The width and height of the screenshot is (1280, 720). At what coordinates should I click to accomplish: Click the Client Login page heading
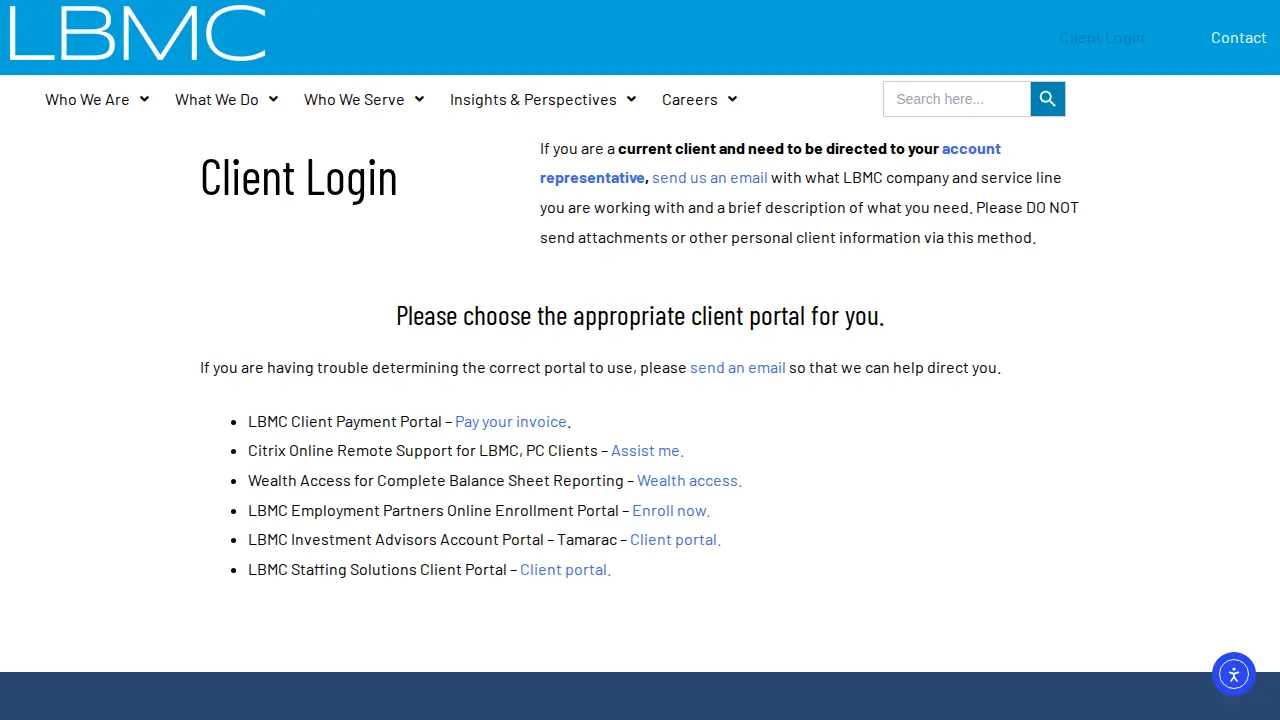point(299,178)
